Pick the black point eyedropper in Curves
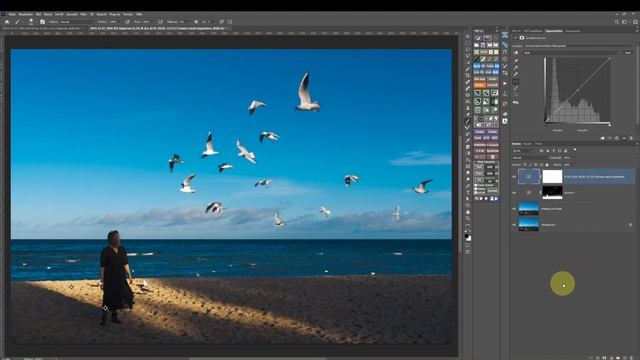 point(516,60)
